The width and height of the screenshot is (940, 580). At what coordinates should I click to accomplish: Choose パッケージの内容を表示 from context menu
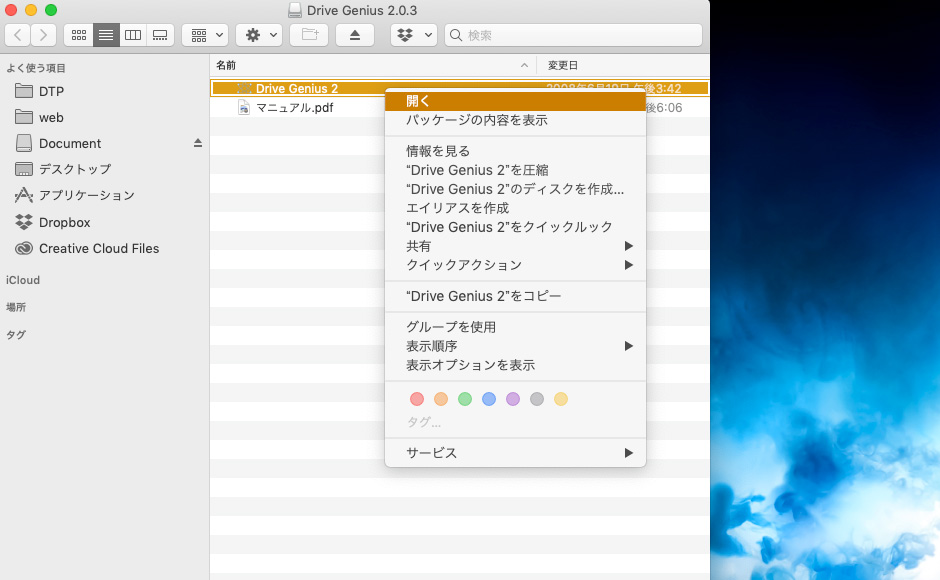pos(516,120)
